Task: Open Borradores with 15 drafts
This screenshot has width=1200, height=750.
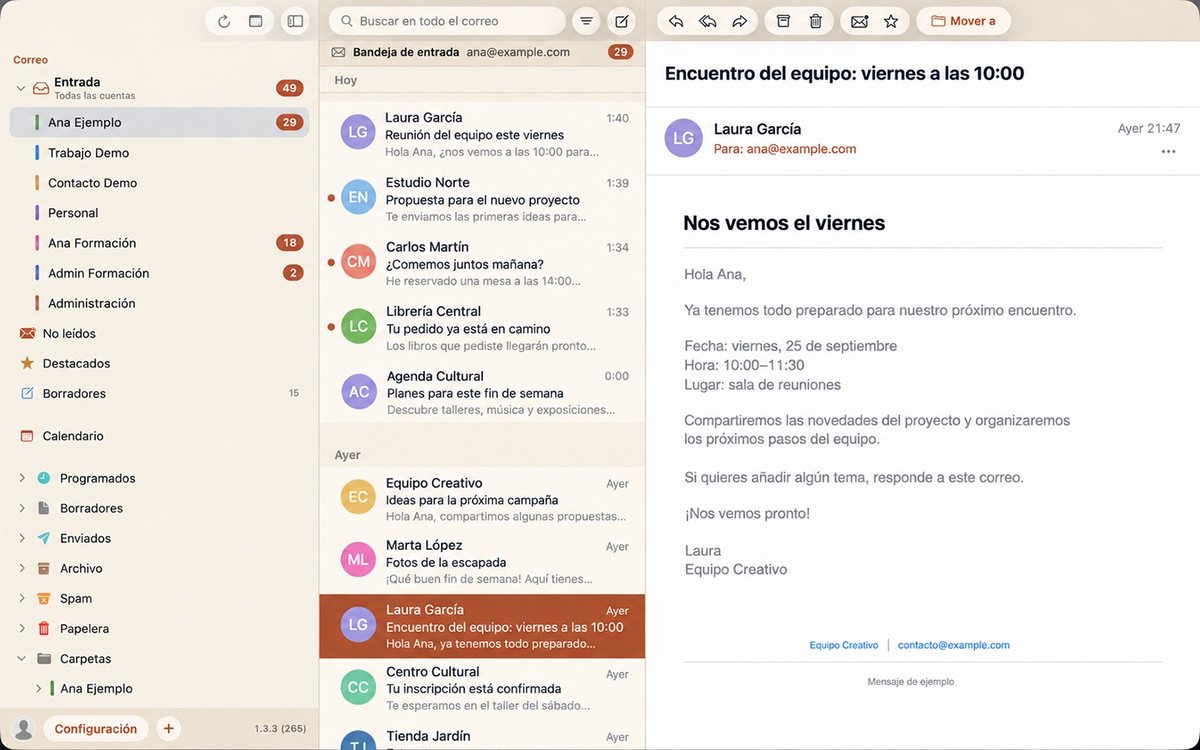Action: pyautogui.click(x=159, y=393)
